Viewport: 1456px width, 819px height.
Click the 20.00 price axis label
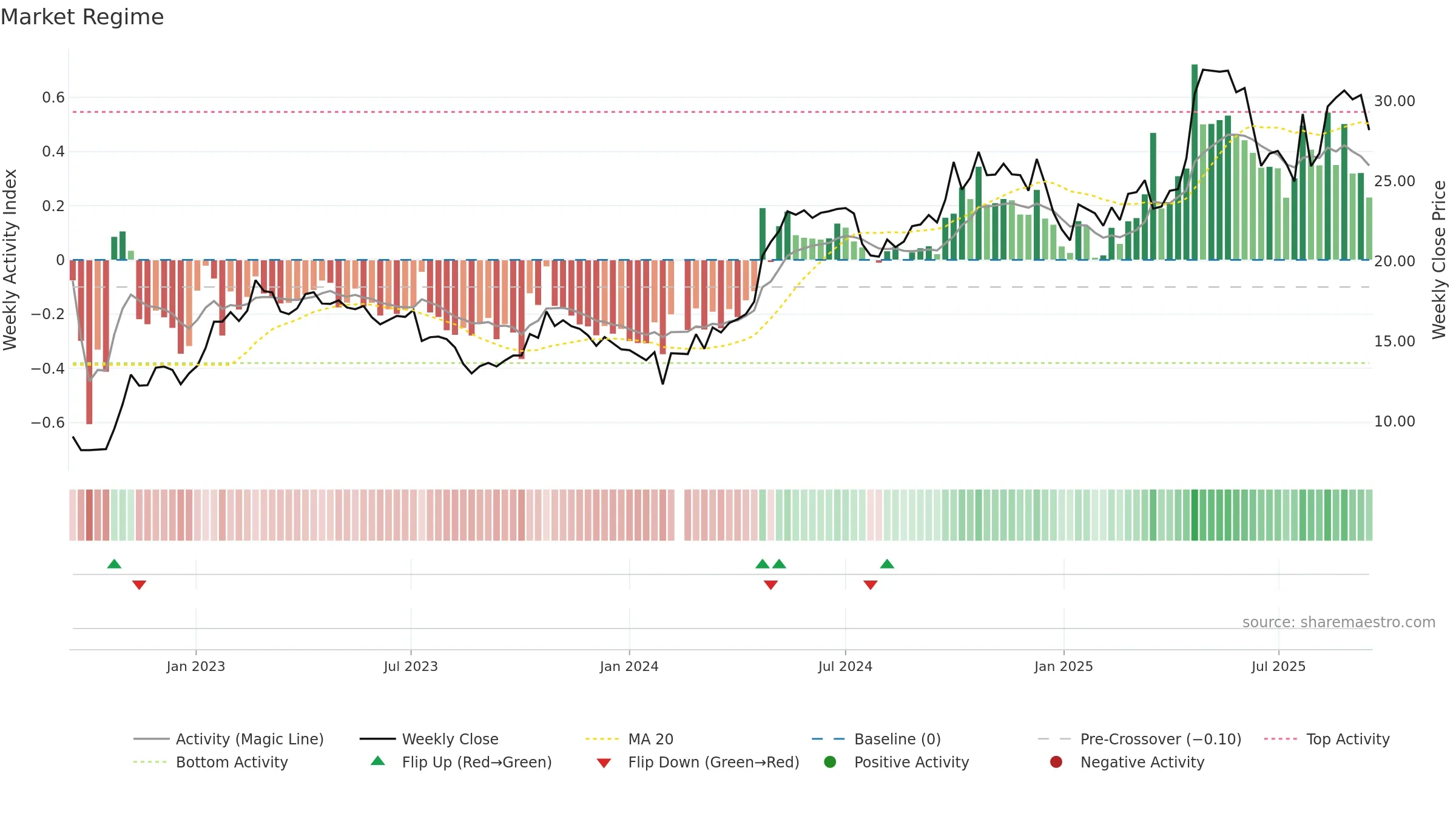coord(1394,261)
